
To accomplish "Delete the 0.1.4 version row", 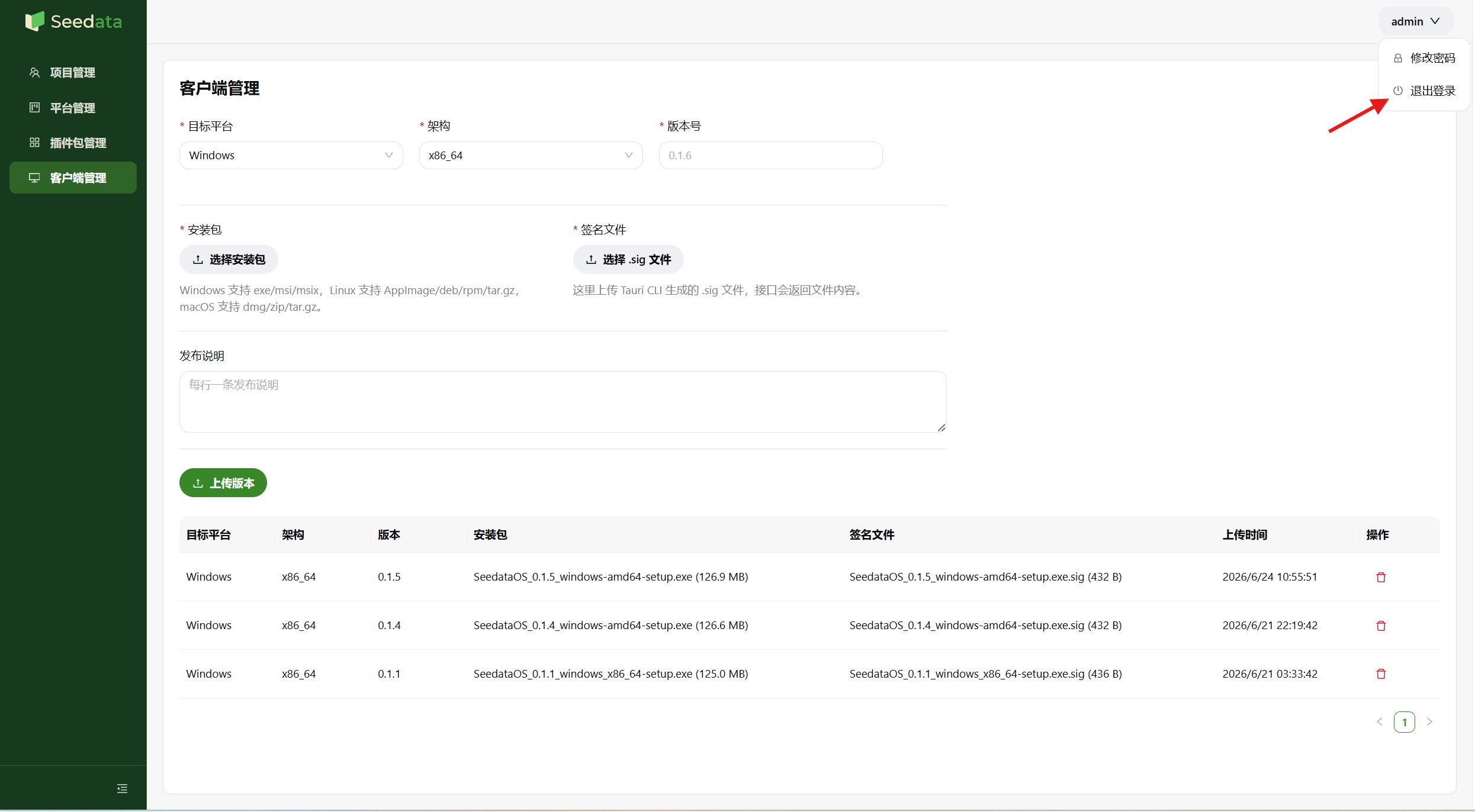I will tap(1381, 626).
